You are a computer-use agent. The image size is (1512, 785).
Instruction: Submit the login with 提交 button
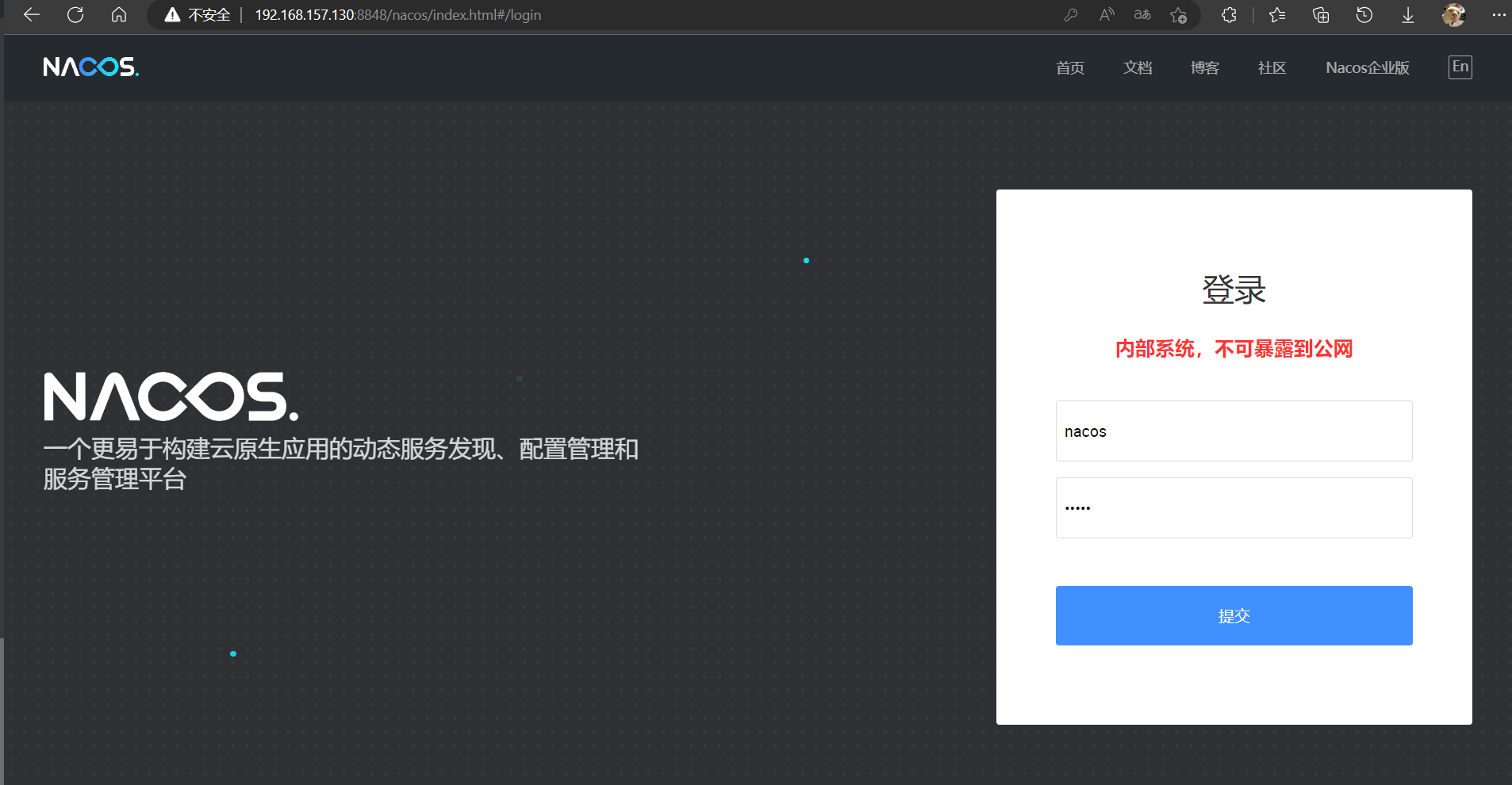[x=1234, y=616]
